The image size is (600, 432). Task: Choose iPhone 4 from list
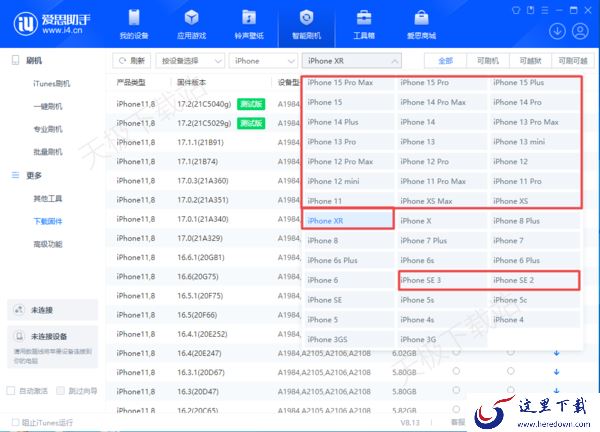pyautogui.click(x=535, y=320)
